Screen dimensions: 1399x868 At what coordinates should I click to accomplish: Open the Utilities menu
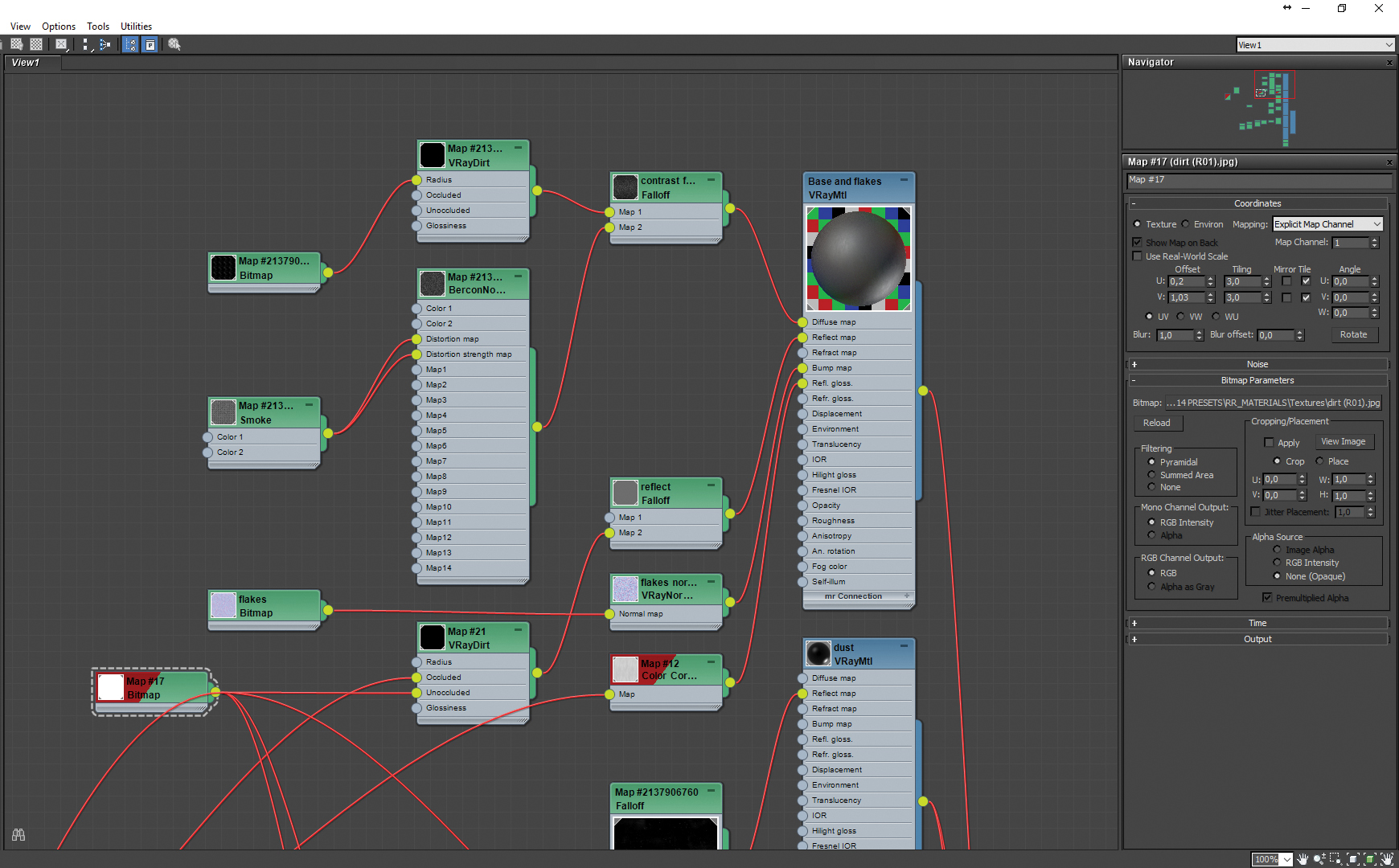pos(136,27)
